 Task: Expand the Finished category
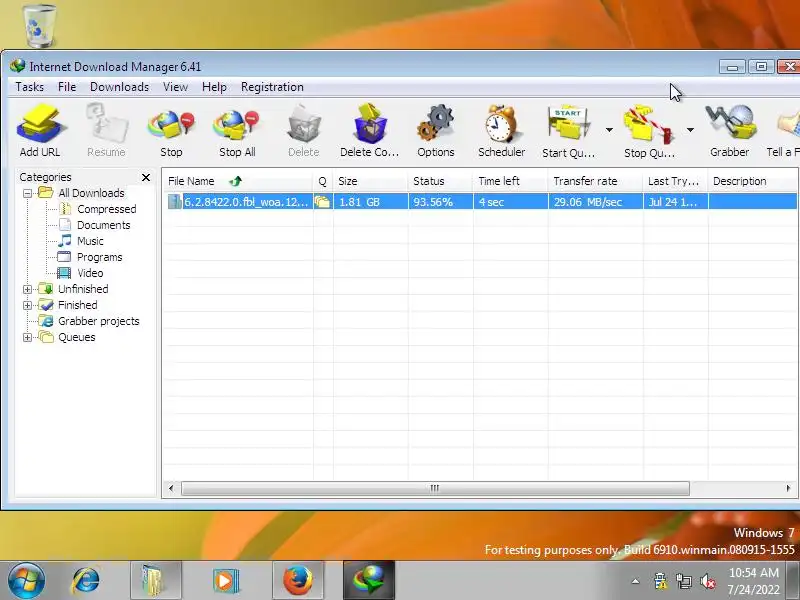[28, 305]
